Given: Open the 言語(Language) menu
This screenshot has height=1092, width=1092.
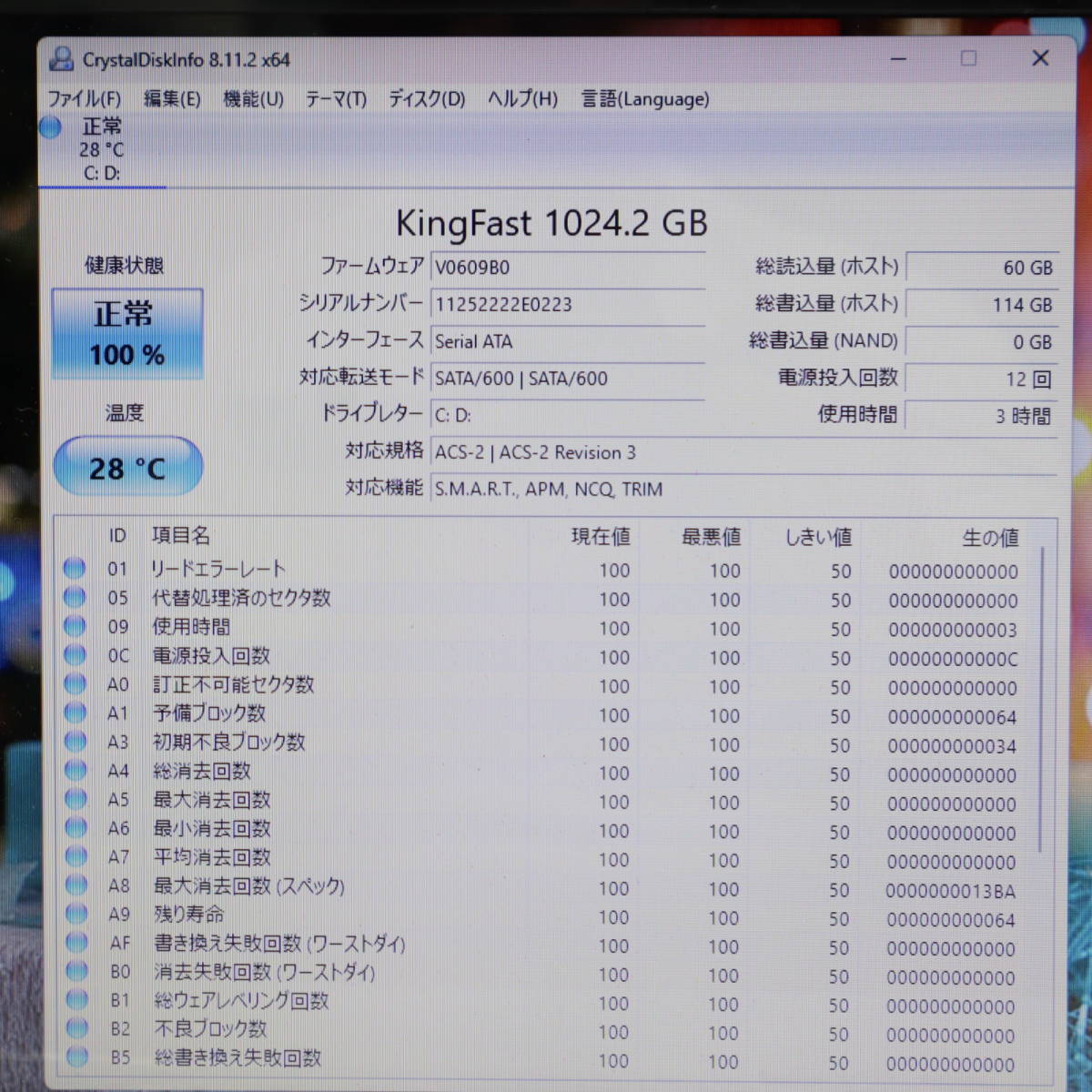Looking at the screenshot, I should point(645,98).
